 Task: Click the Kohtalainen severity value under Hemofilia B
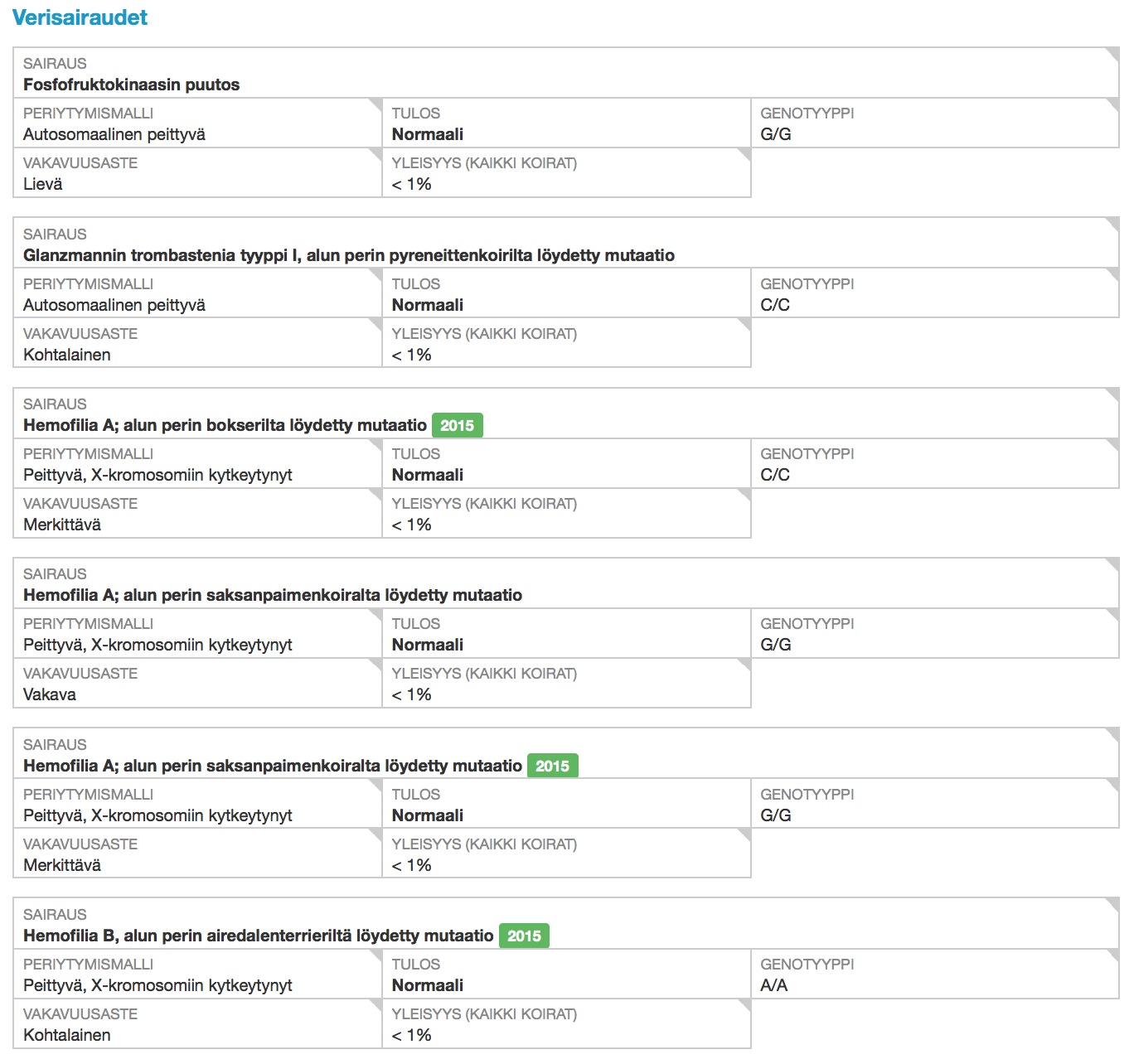point(66,1035)
